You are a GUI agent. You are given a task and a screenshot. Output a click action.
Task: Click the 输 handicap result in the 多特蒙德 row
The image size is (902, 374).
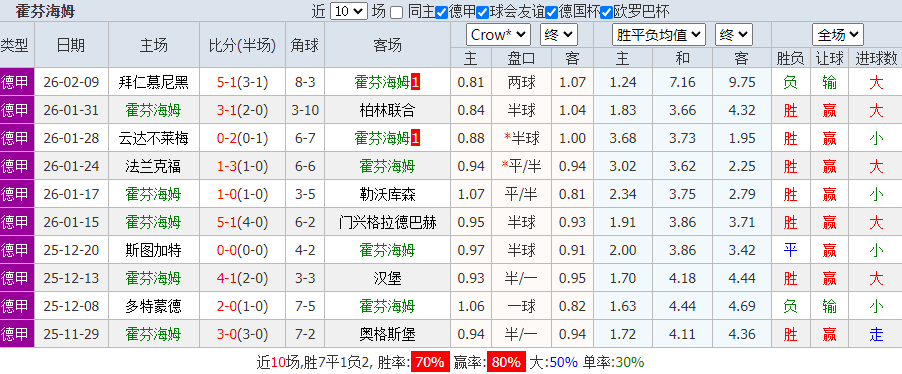pyautogui.click(x=830, y=306)
